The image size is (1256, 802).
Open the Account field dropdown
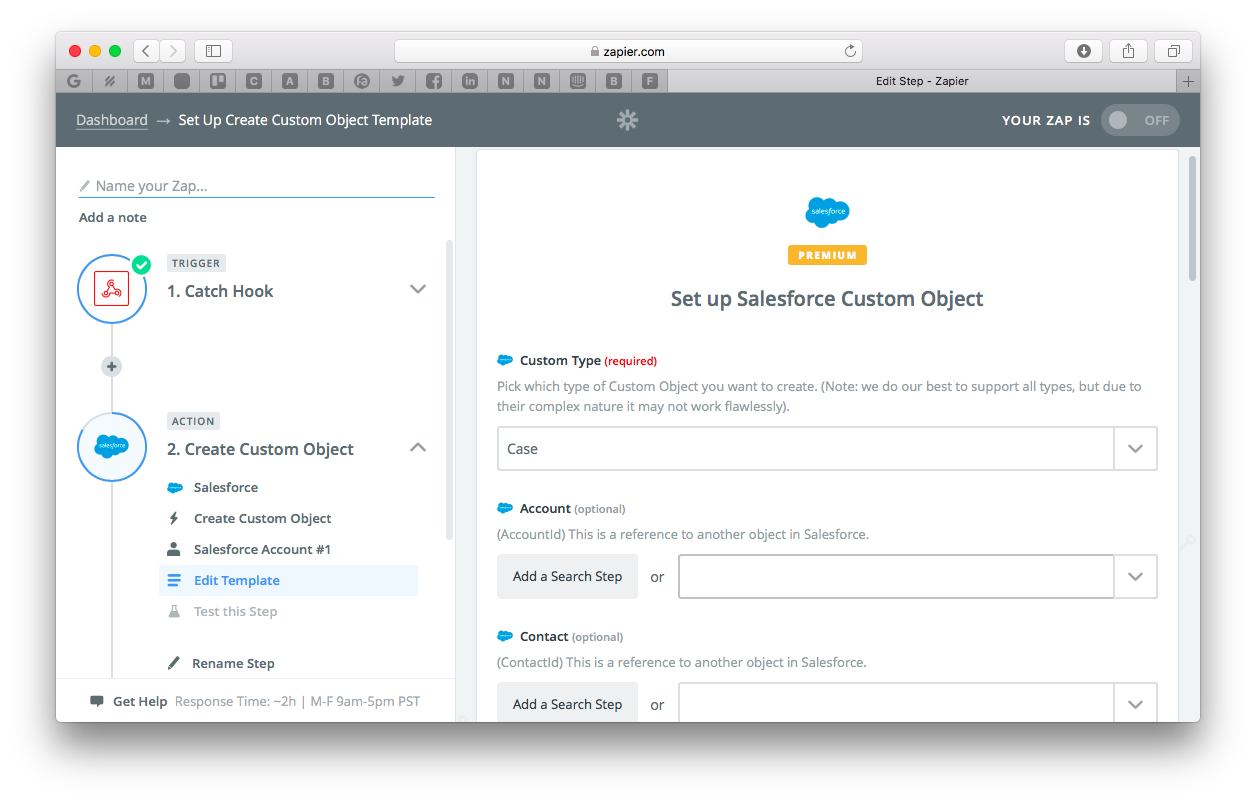click(x=1135, y=576)
